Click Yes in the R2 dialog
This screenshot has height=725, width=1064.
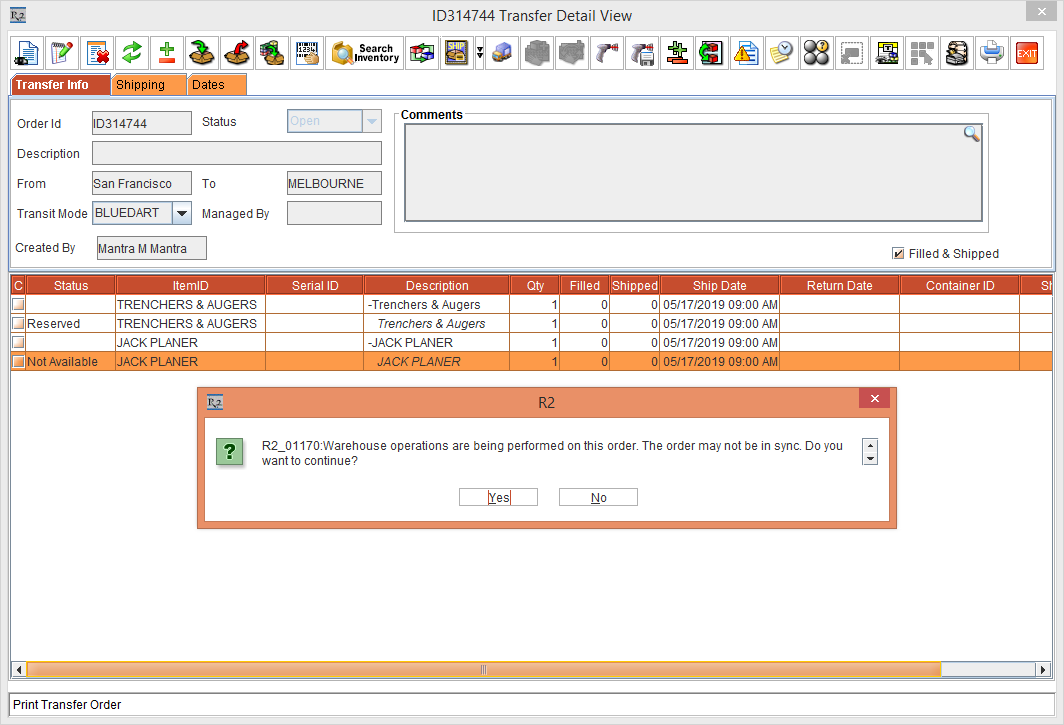point(498,497)
